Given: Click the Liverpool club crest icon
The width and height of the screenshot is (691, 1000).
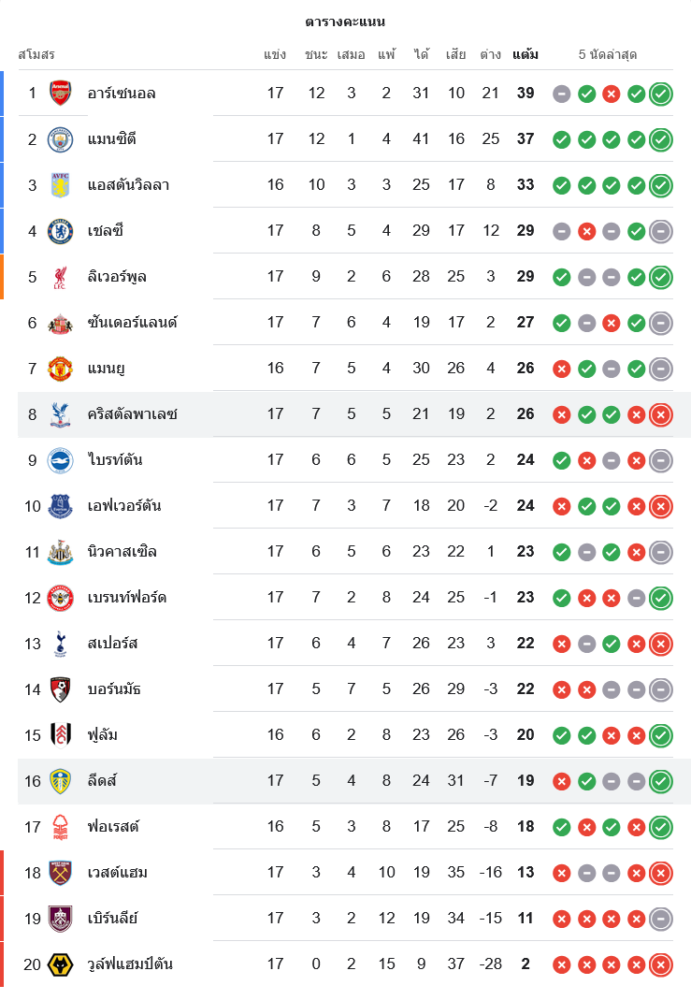Looking at the screenshot, I should pos(60,277).
